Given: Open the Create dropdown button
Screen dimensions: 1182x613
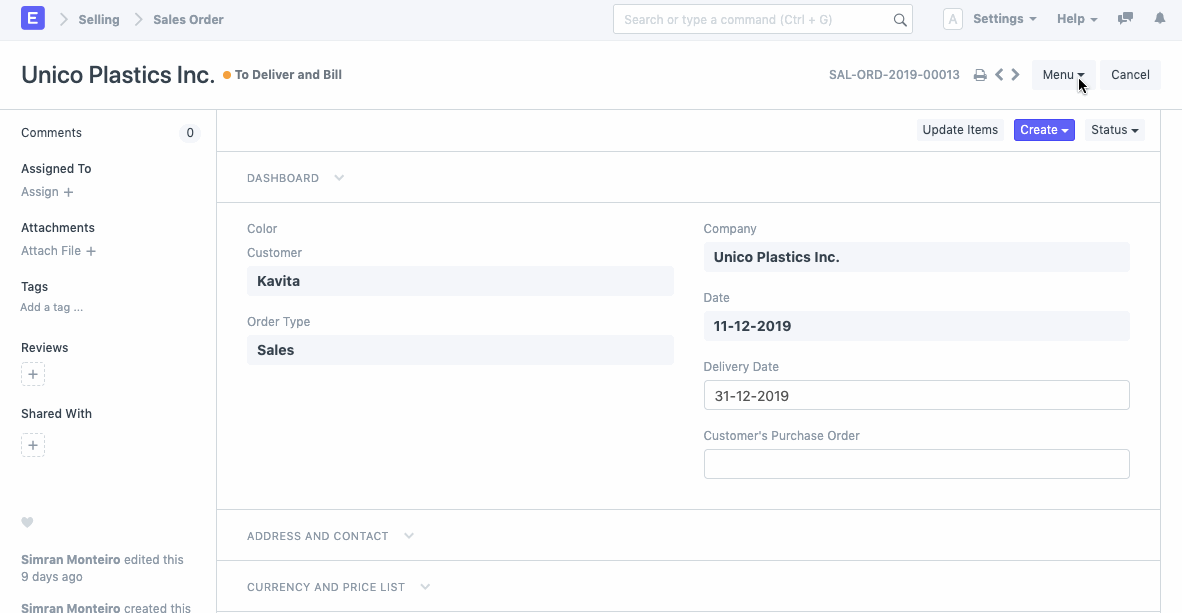Looking at the screenshot, I should (1044, 130).
